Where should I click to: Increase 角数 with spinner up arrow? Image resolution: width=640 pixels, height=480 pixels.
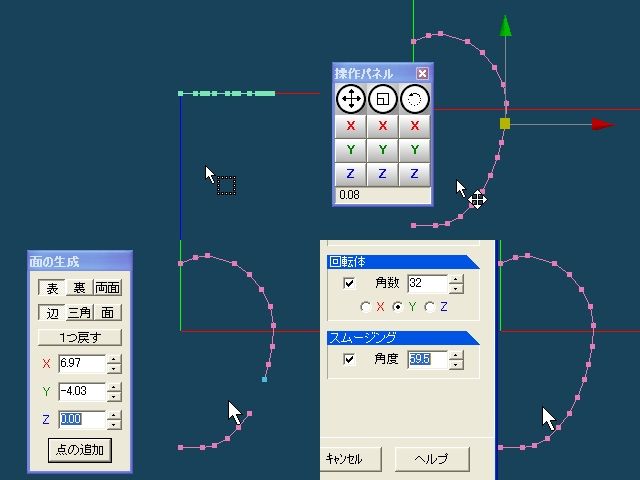click(x=456, y=279)
